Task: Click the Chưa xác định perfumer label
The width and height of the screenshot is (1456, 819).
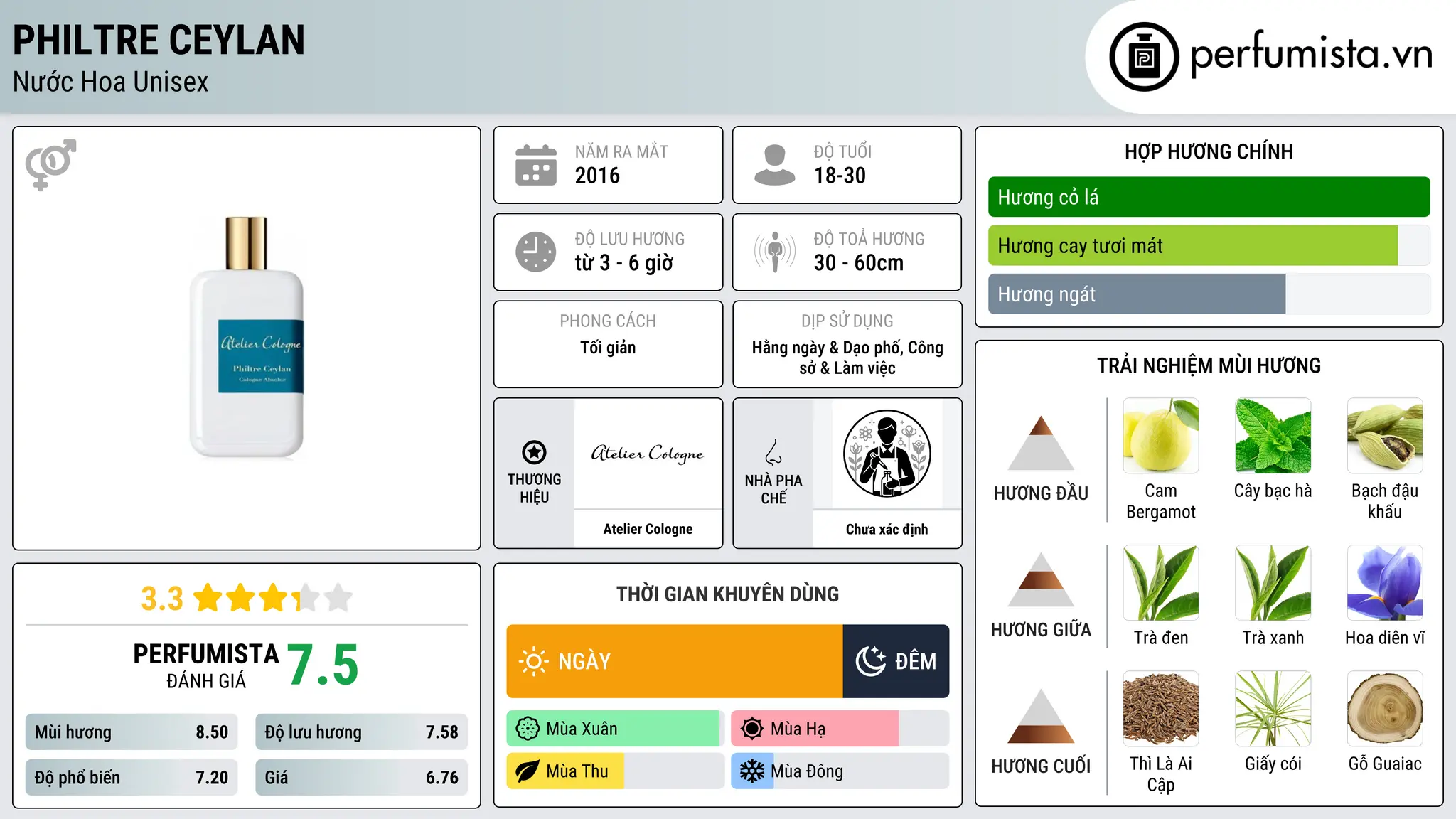Action: [887, 529]
